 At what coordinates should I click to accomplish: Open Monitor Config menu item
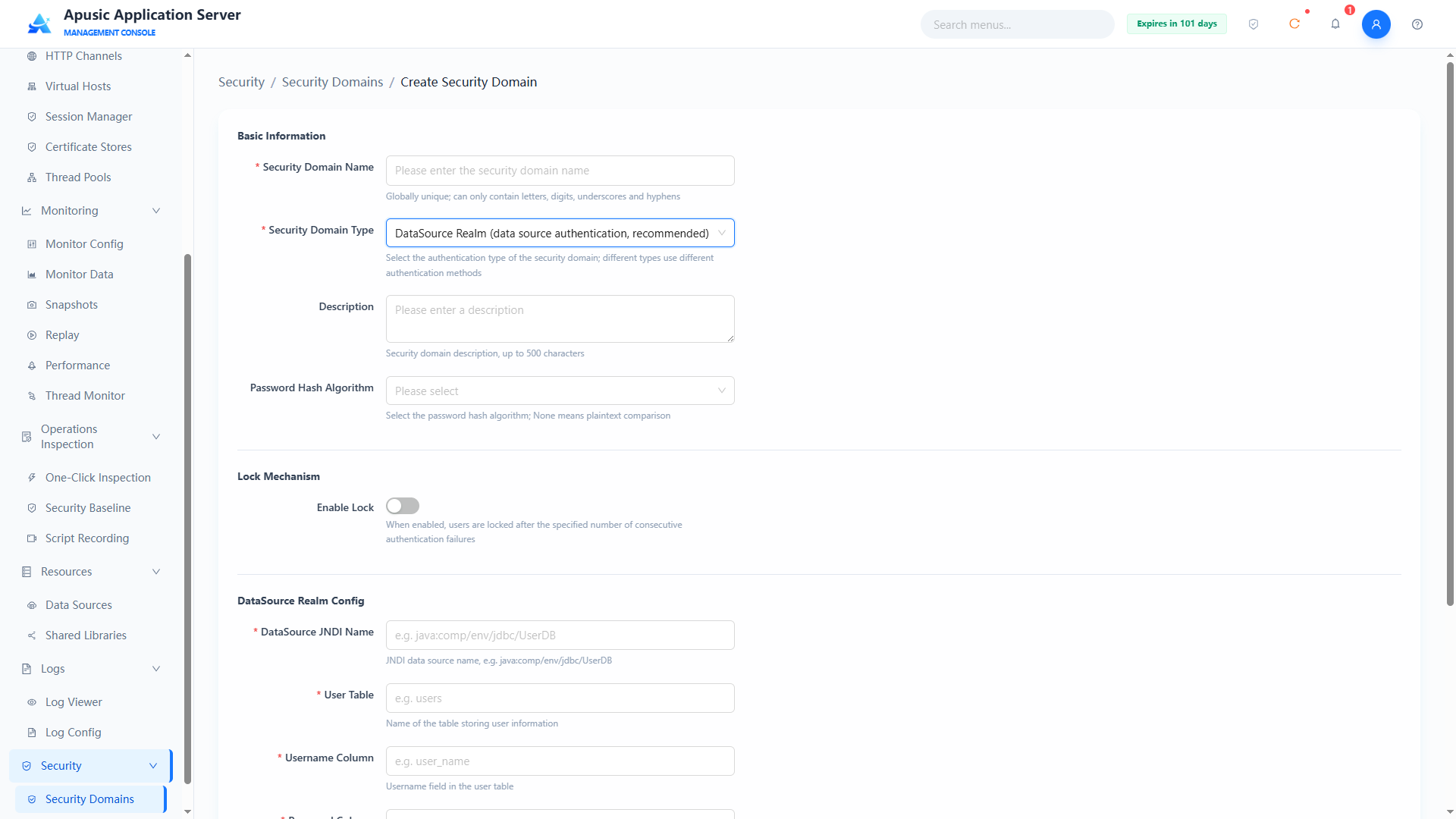pos(84,244)
